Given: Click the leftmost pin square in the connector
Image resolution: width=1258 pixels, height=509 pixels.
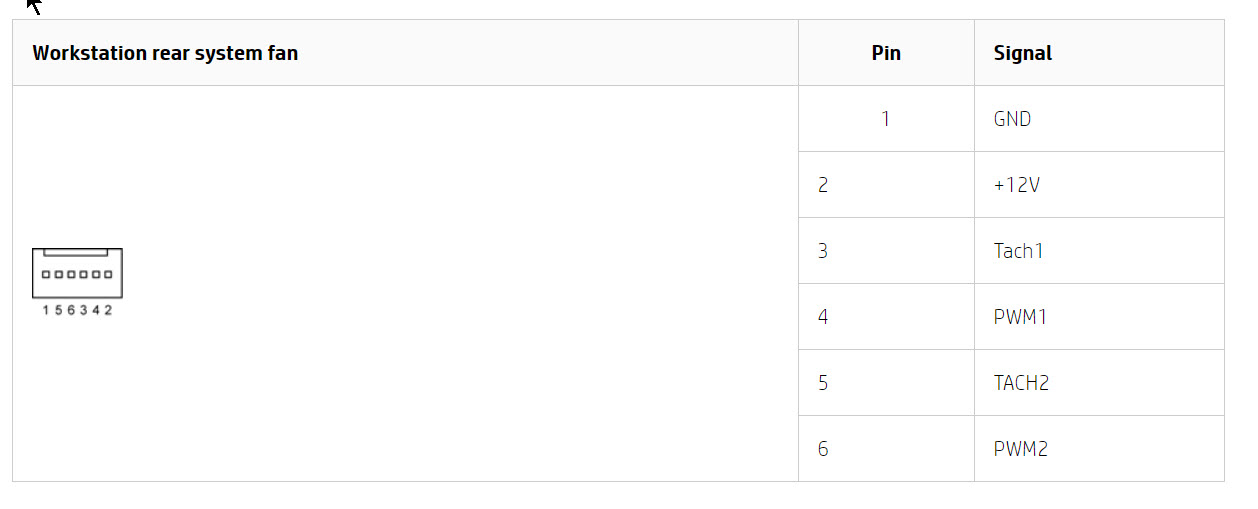Looking at the screenshot, I should (x=46, y=274).
